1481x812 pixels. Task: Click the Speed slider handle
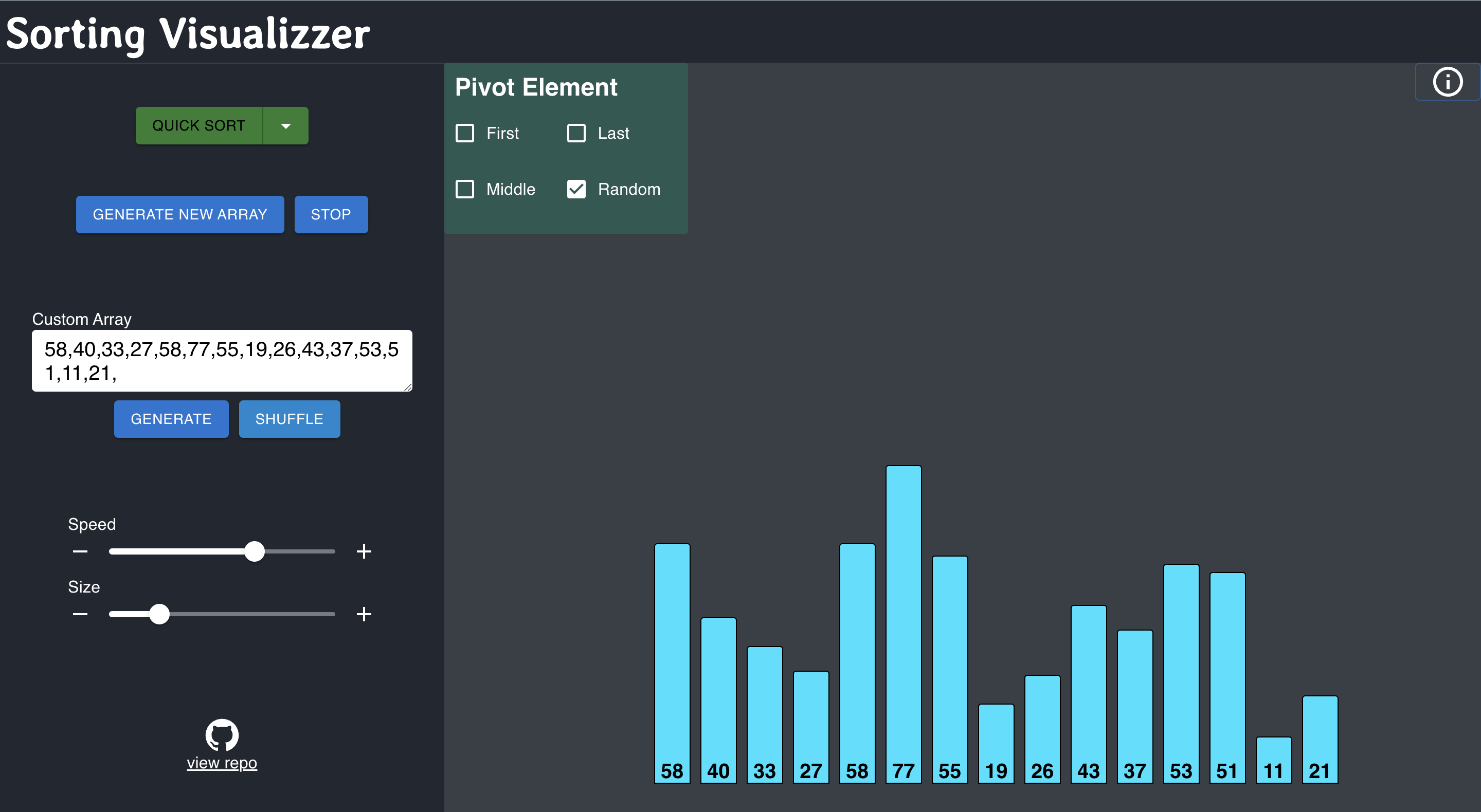254,551
